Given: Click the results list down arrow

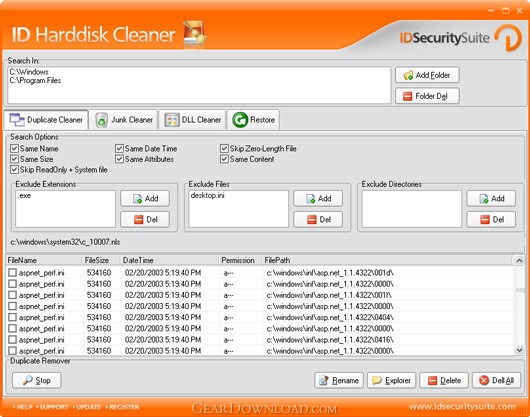Looking at the screenshot, I should point(519,350).
